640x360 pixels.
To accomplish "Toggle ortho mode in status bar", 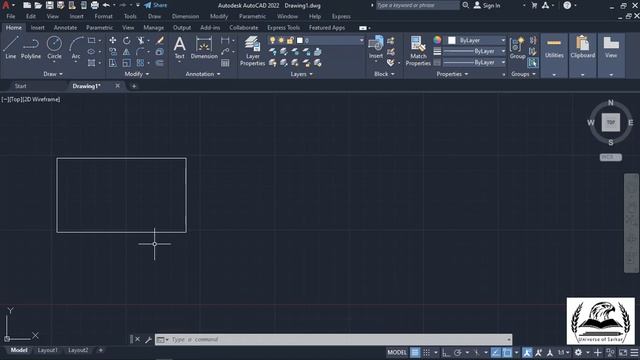I will [x=446, y=352].
